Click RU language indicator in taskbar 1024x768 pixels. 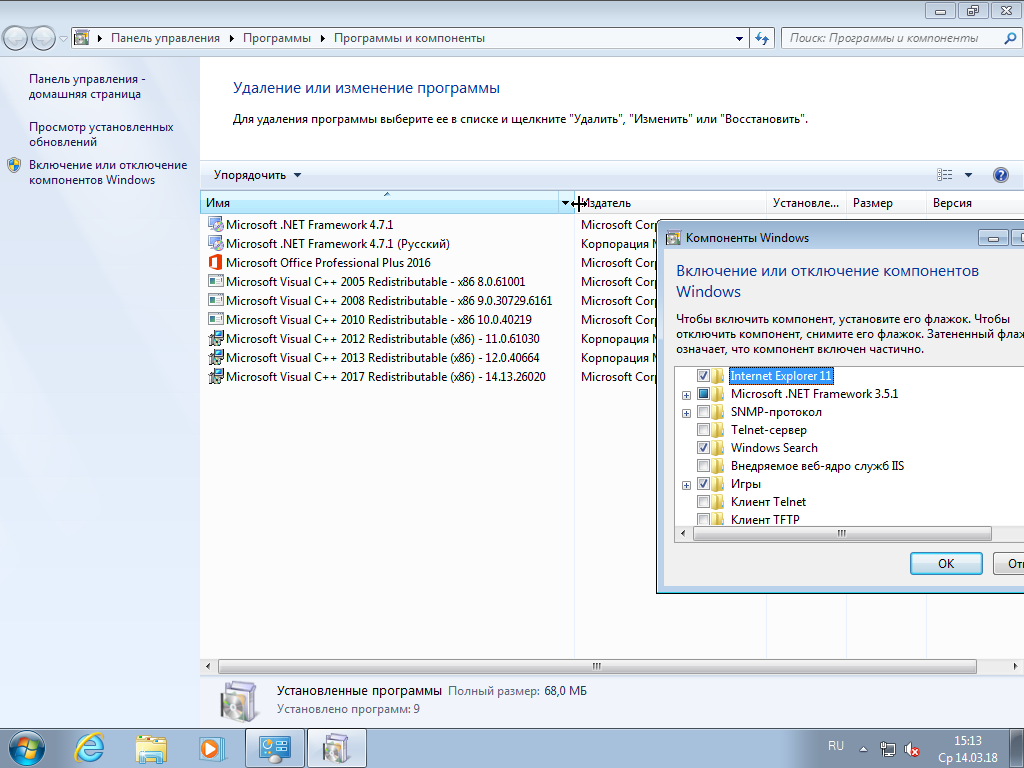coord(835,746)
